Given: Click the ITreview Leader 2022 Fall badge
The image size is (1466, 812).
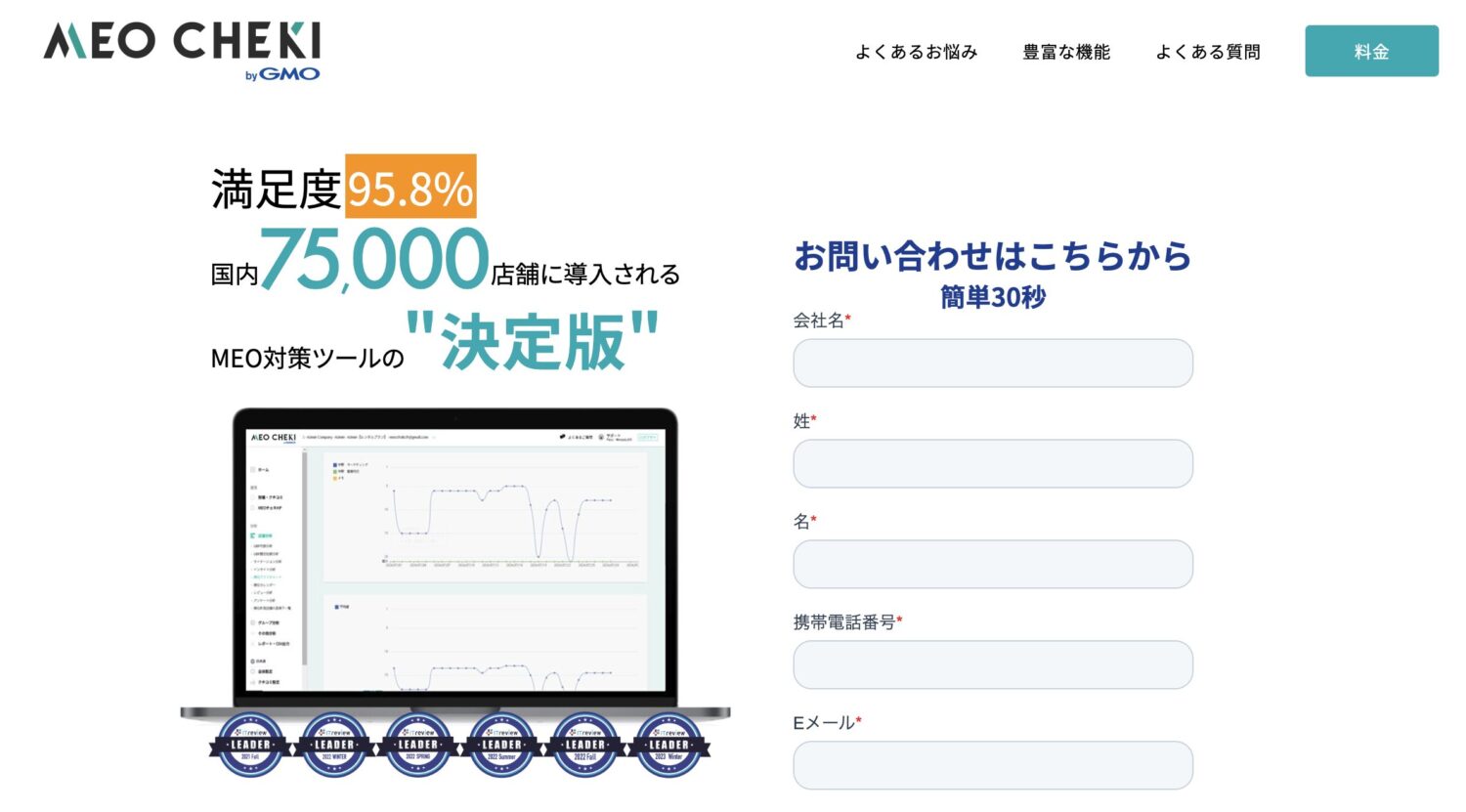Looking at the screenshot, I should pos(584,746).
